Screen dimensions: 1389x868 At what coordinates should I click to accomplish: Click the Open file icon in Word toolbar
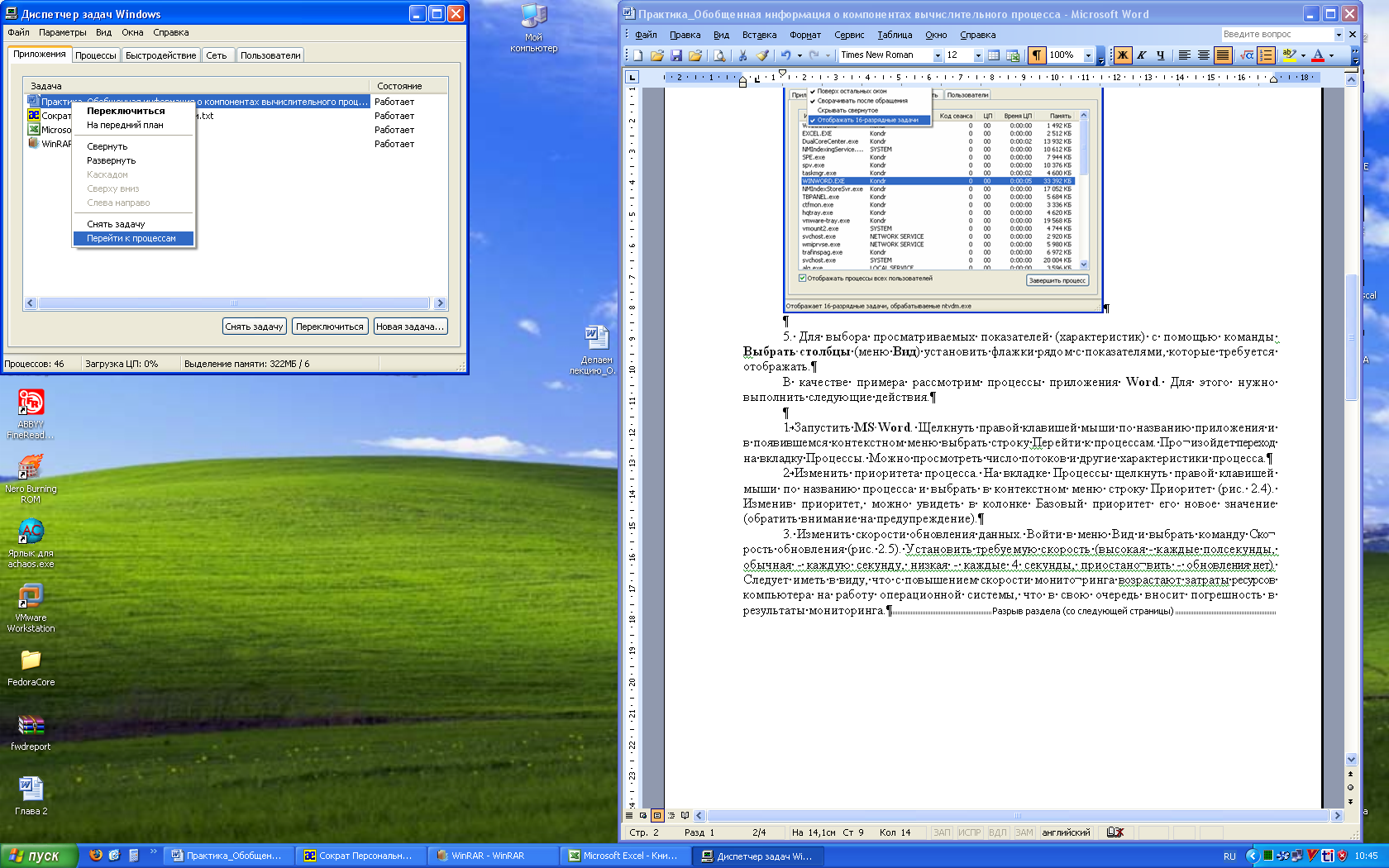pos(657,55)
